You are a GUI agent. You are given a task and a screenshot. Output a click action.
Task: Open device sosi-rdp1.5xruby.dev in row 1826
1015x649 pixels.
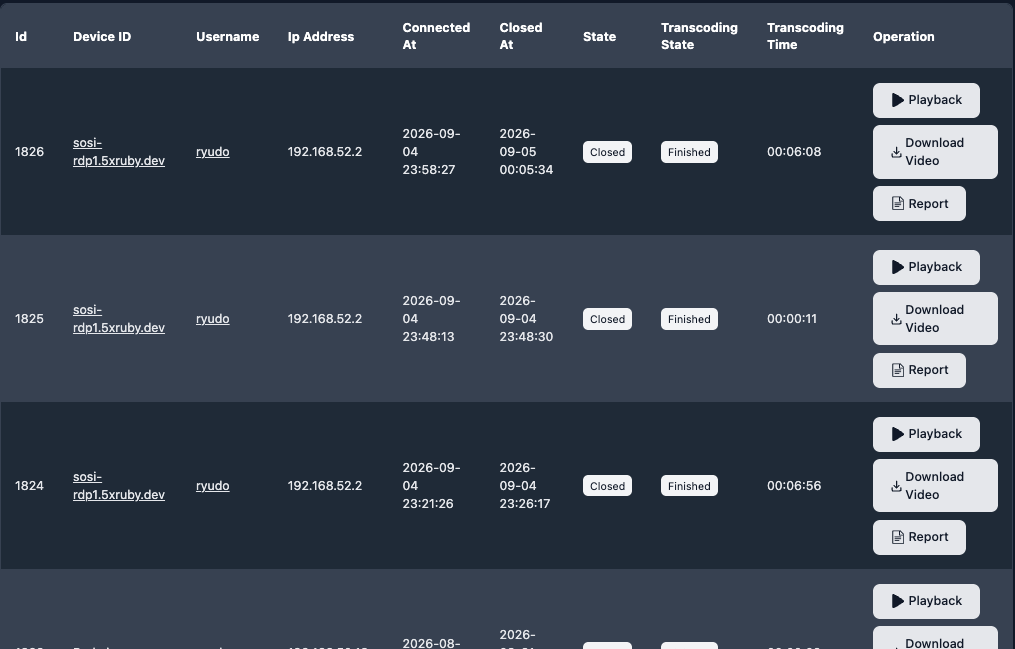pos(118,152)
